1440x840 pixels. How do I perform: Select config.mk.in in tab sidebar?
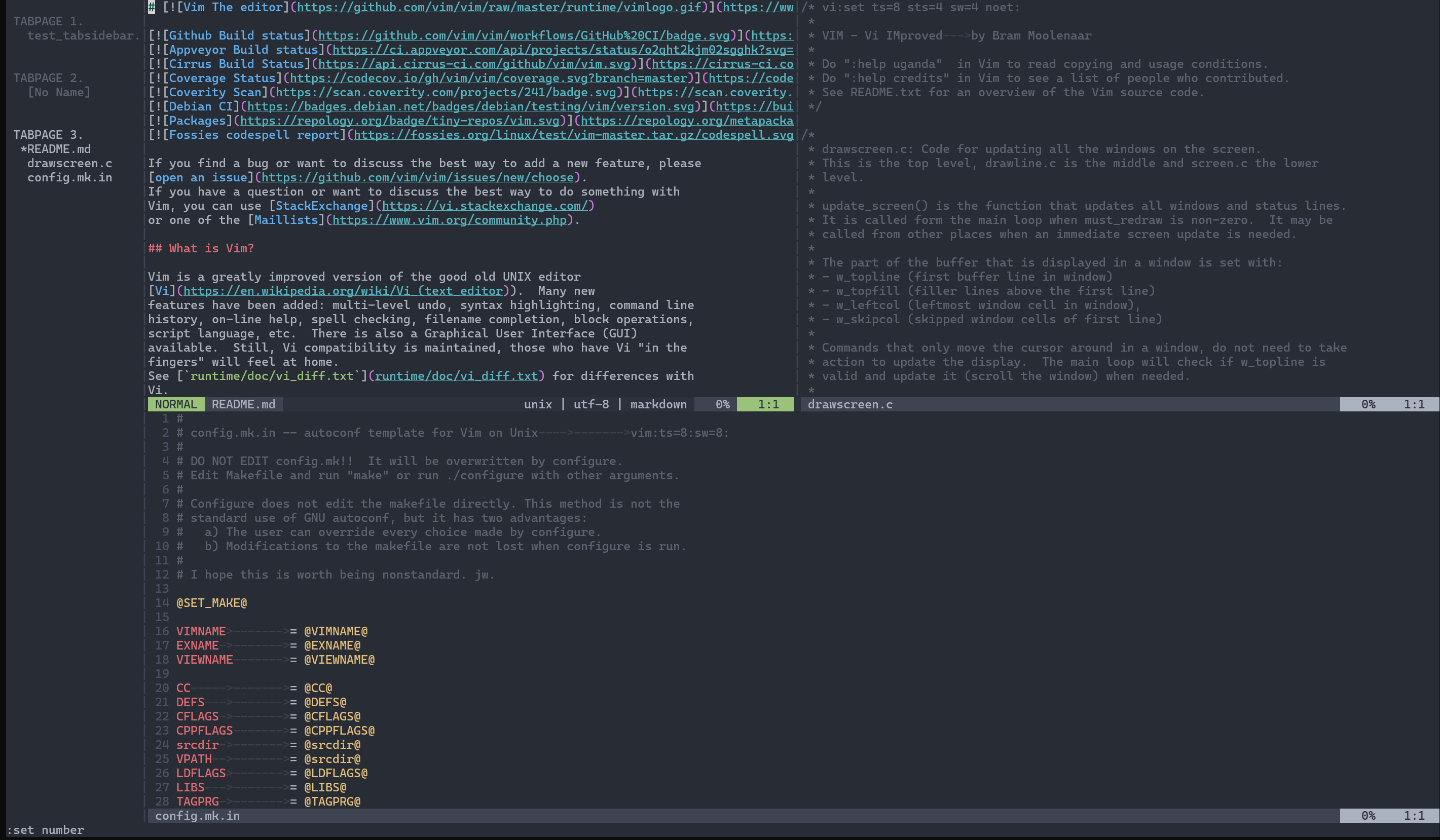[x=70, y=178]
